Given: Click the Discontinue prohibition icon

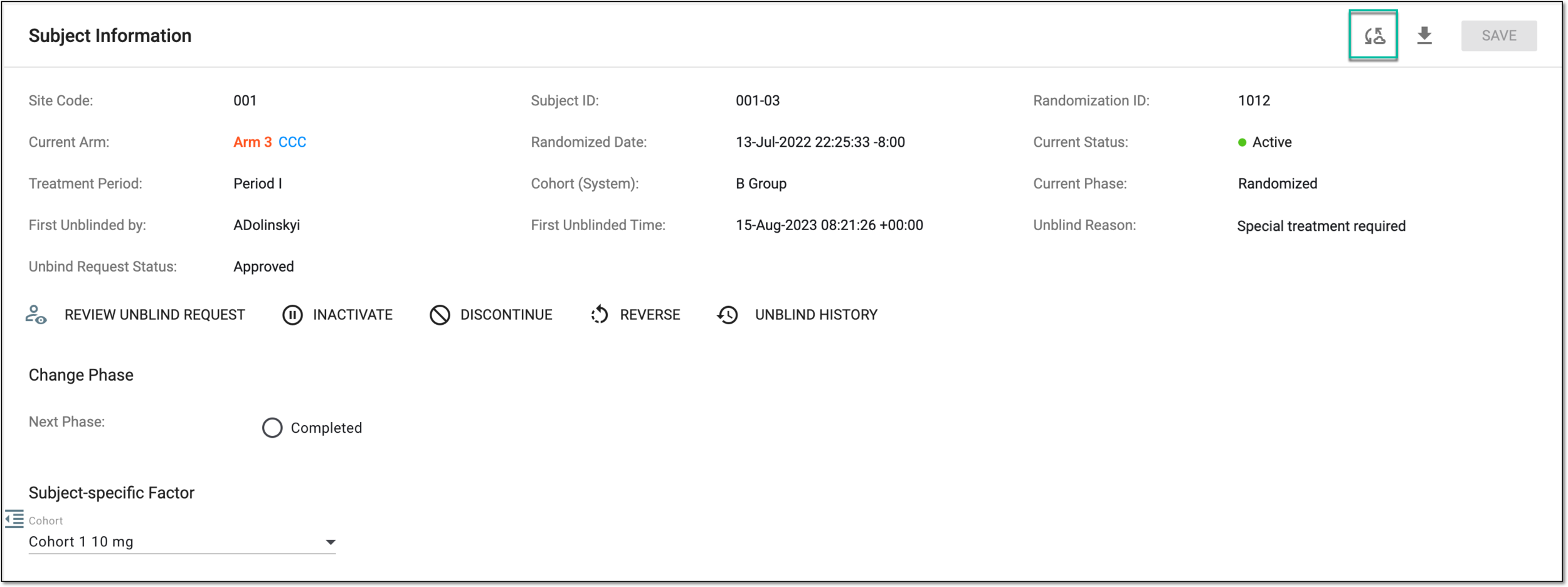Looking at the screenshot, I should coord(440,315).
